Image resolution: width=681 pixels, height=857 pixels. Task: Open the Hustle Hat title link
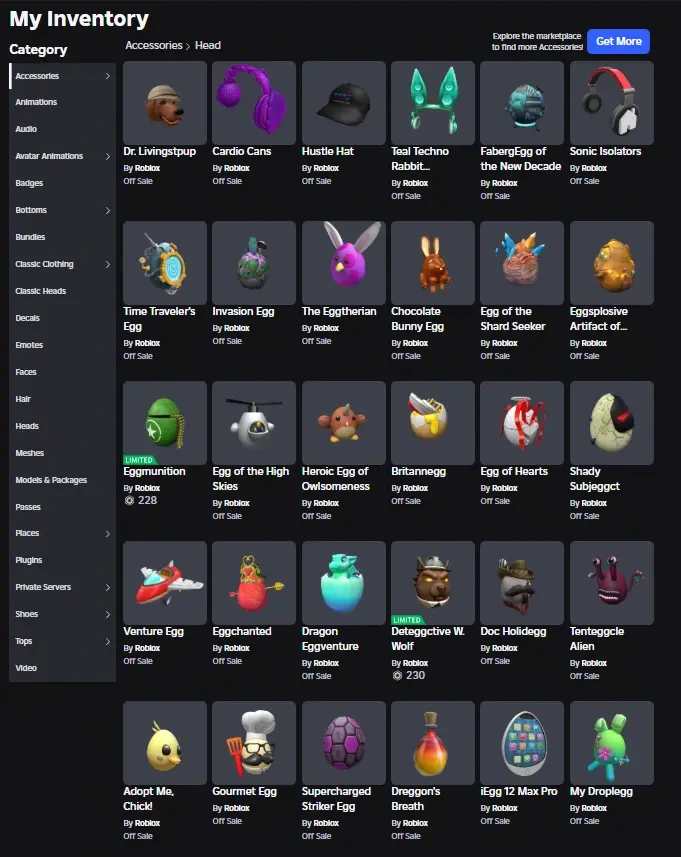point(327,151)
